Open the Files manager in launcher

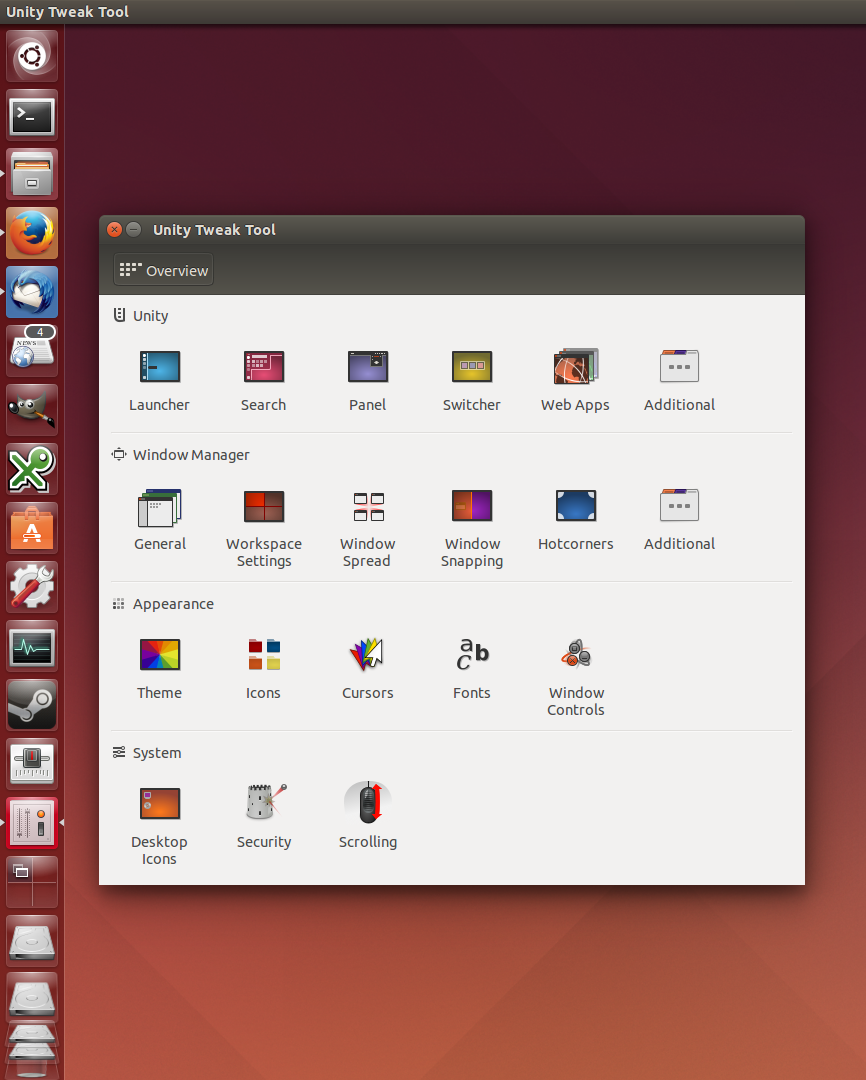point(32,174)
